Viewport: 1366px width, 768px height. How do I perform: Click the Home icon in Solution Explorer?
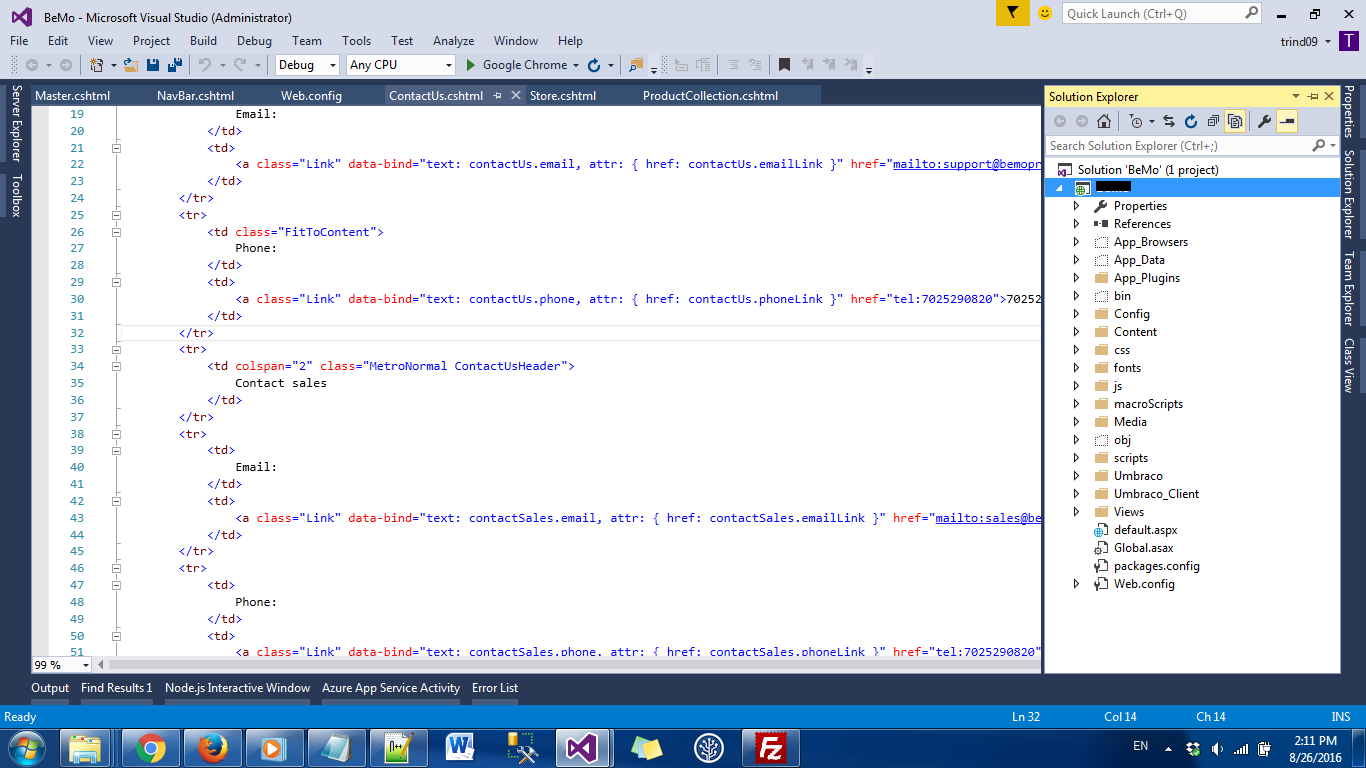point(1104,121)
